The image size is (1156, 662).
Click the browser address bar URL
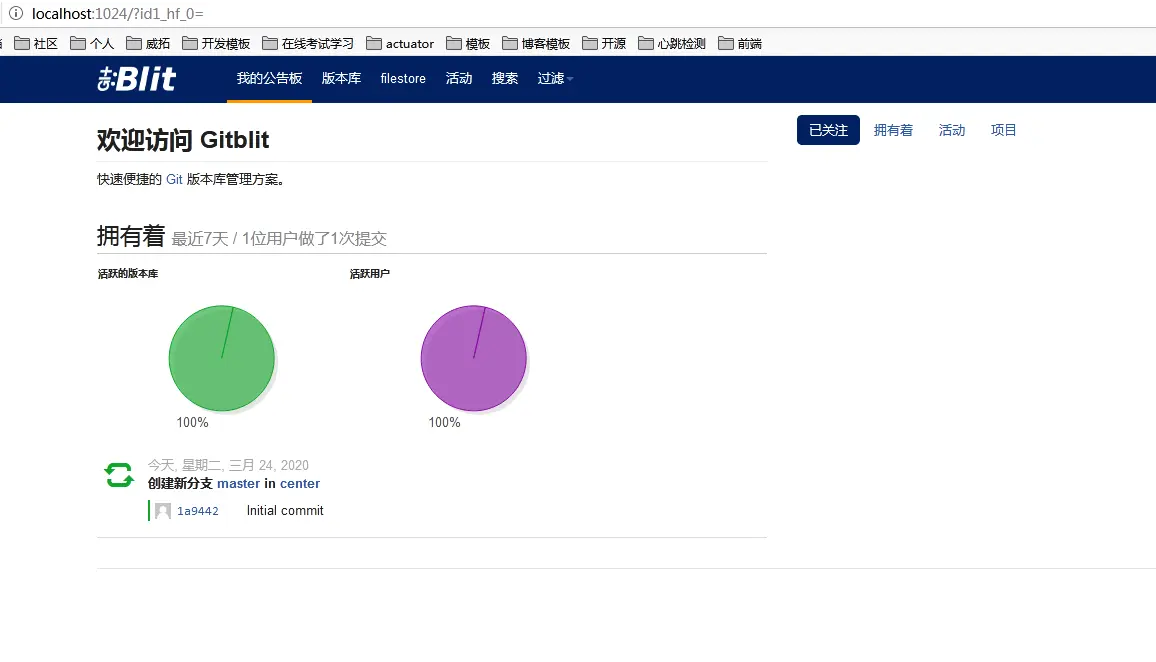pos(118,13)
